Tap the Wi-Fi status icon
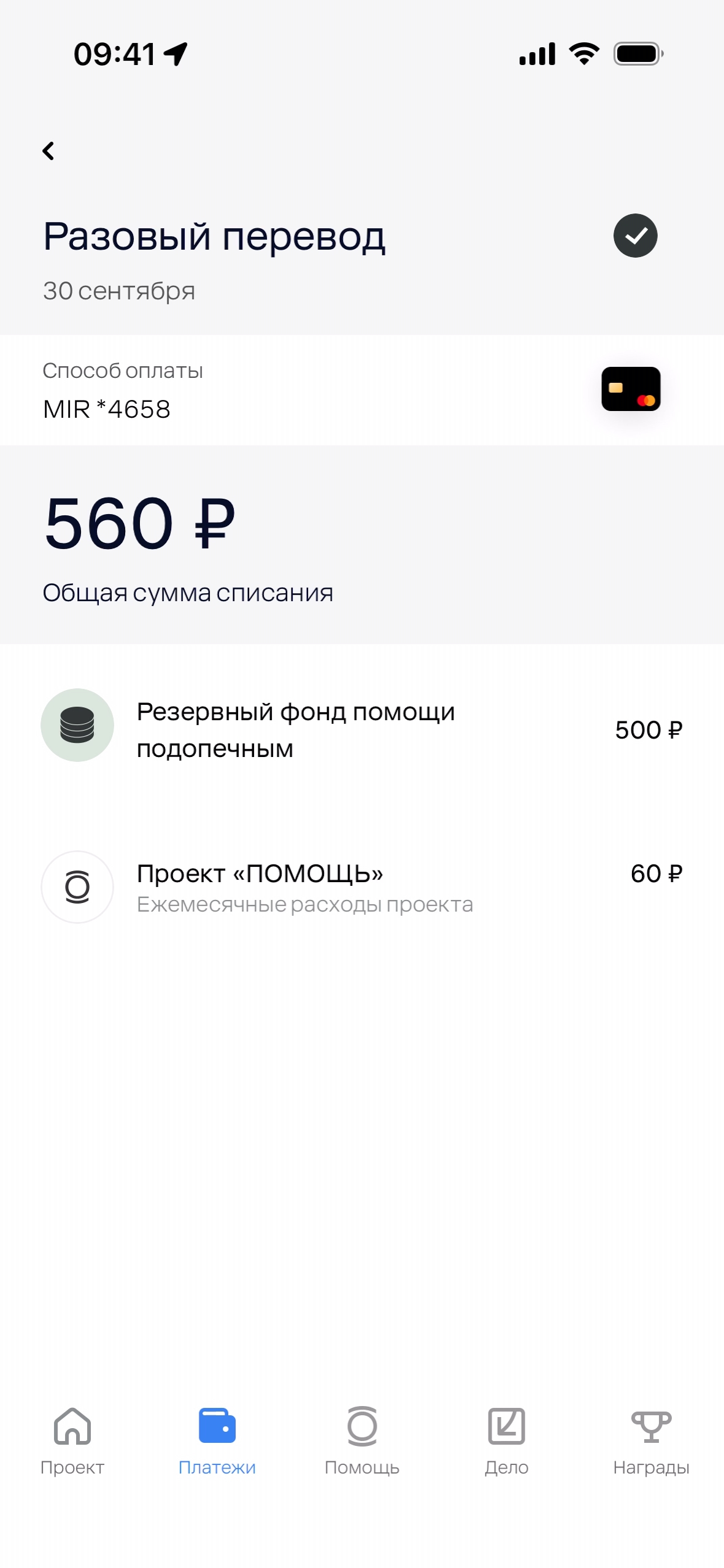The image size is (724, 1568). (584, 54)
